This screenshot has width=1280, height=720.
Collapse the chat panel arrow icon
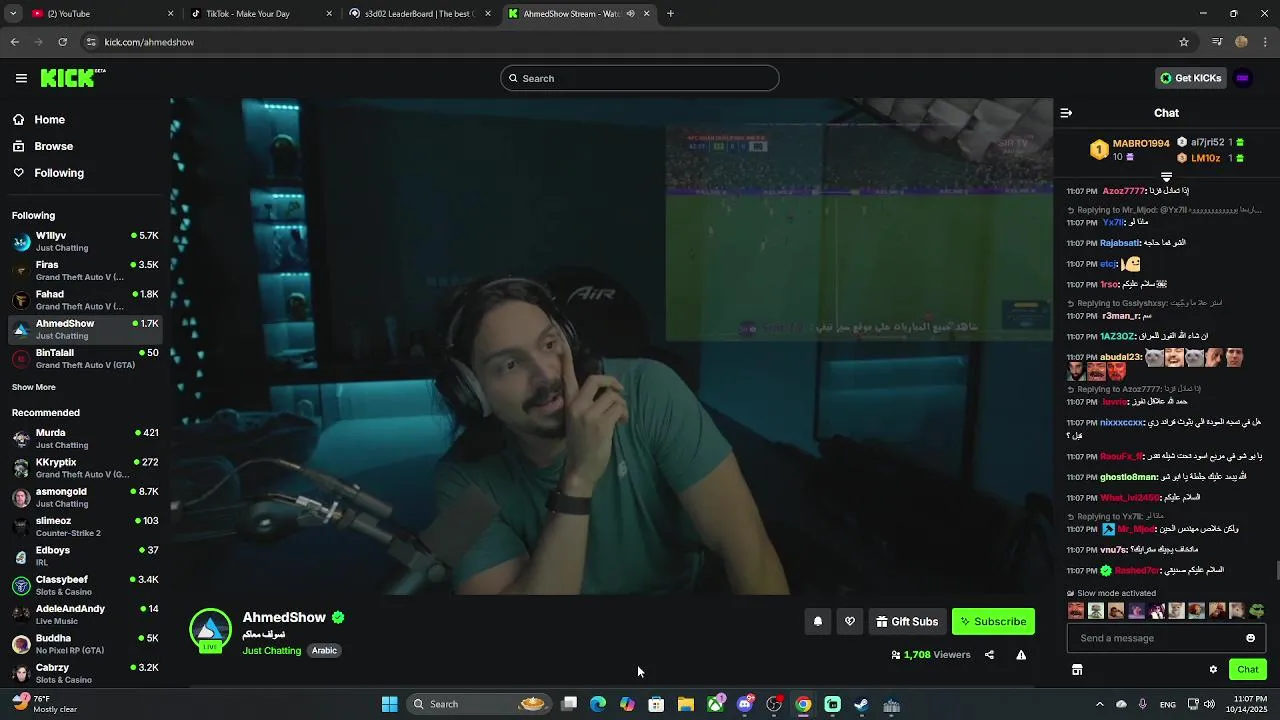pyautogui.click(x=1066, y=113)
